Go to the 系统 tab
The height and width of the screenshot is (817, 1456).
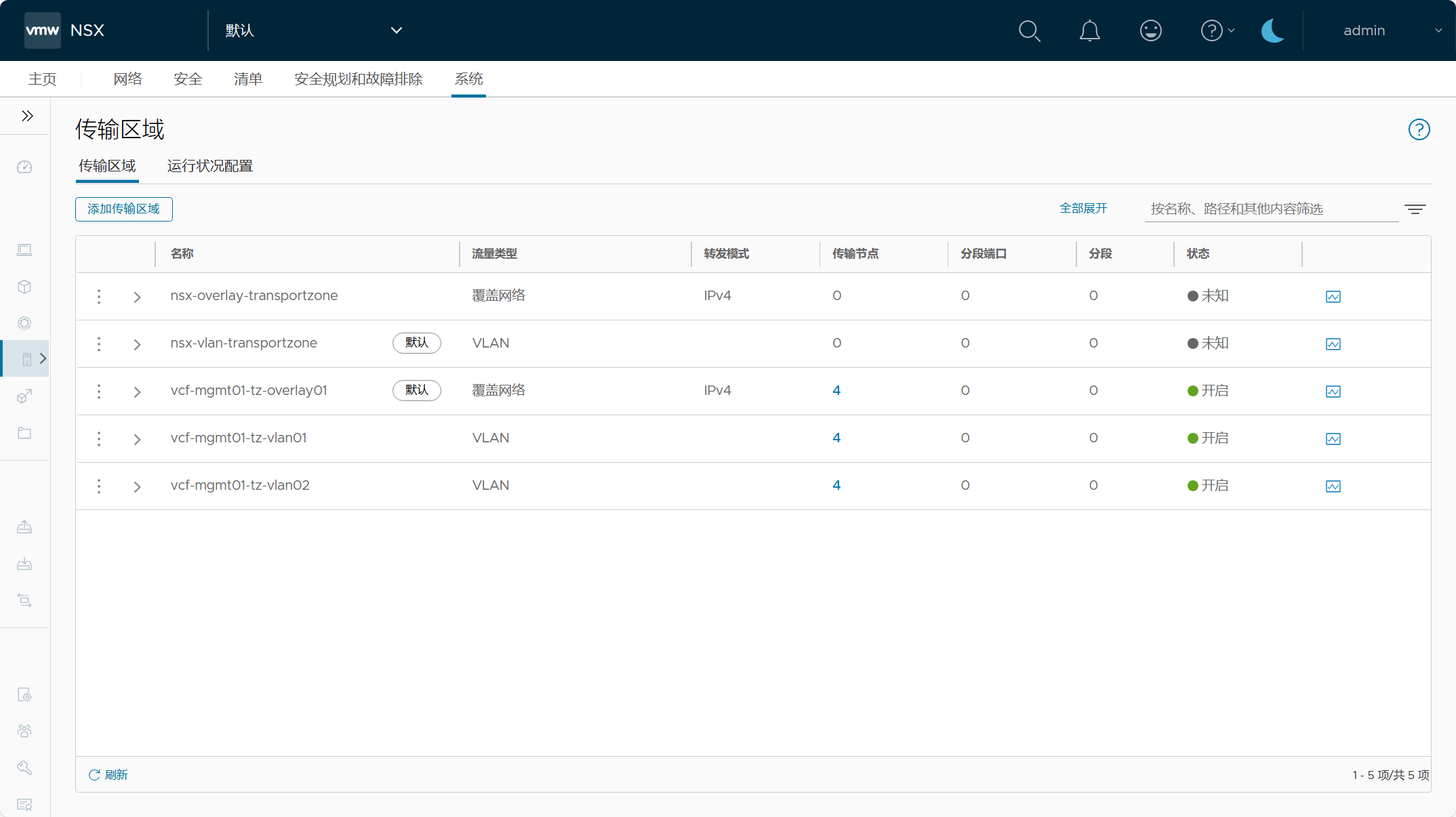tap(468, 79)
